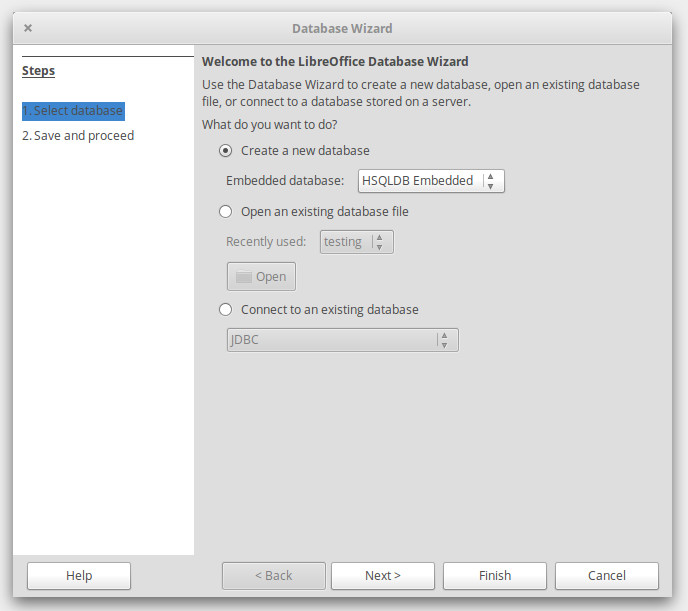Choose Open an existing database file
688x611 pixels.
[x=225, y=211]
